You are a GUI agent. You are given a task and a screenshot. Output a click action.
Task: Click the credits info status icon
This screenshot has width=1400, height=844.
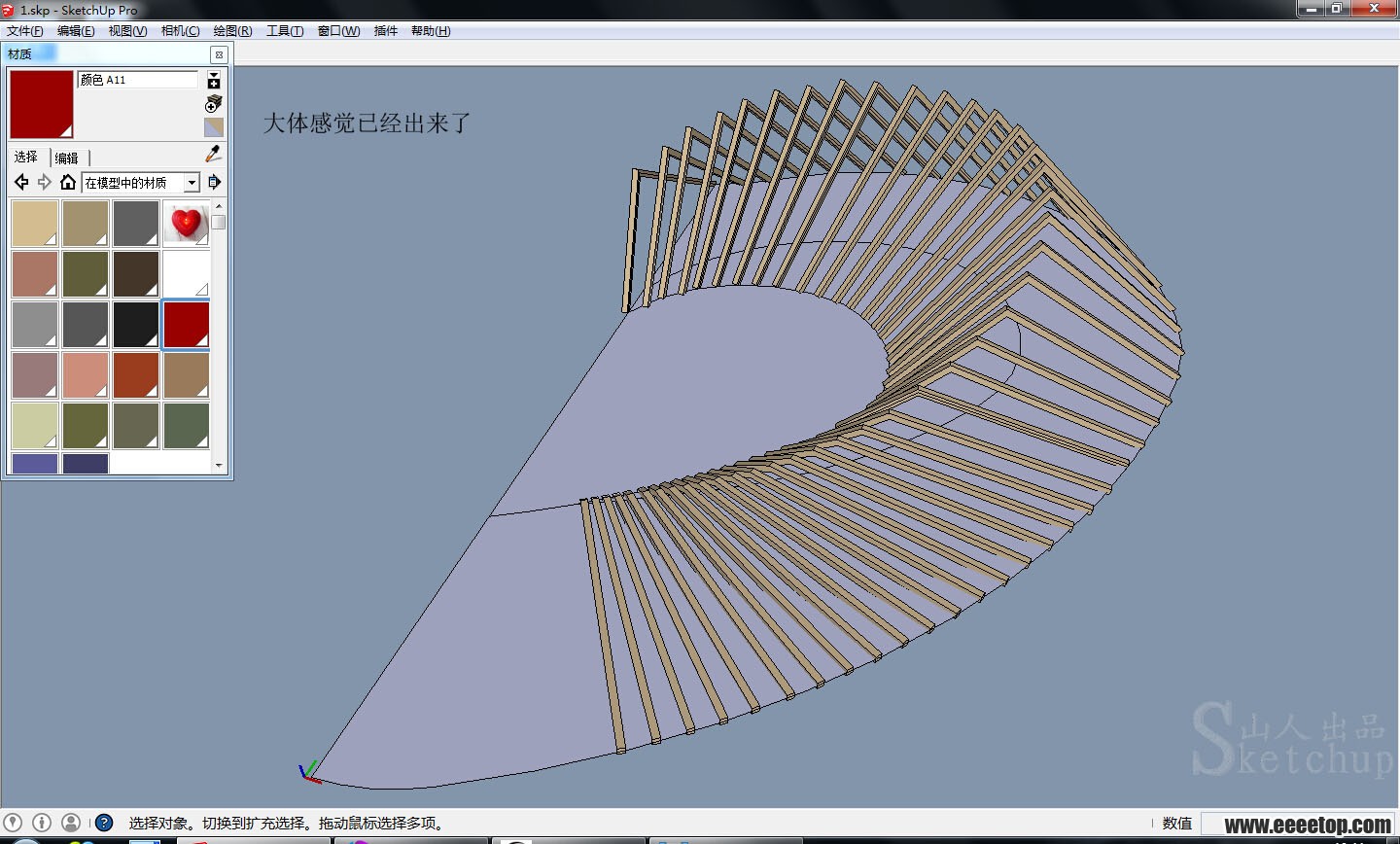42,823
